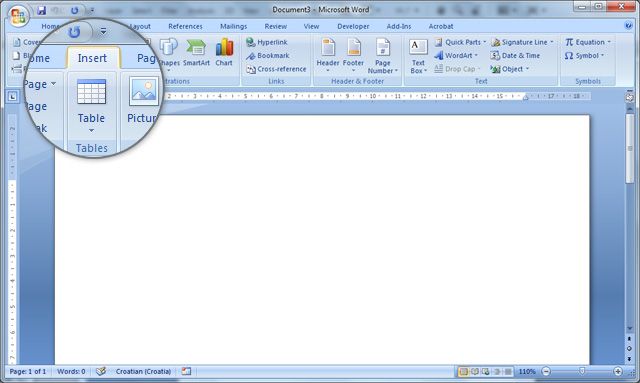
Task: Zoom out with the minus button
Action: [x=546, y=371]
